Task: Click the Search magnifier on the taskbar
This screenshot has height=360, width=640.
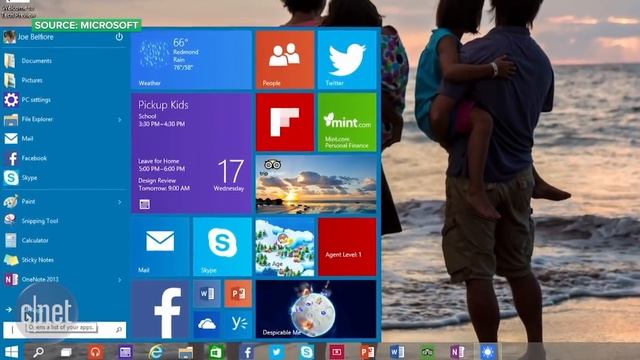Action: click(39, 352)
